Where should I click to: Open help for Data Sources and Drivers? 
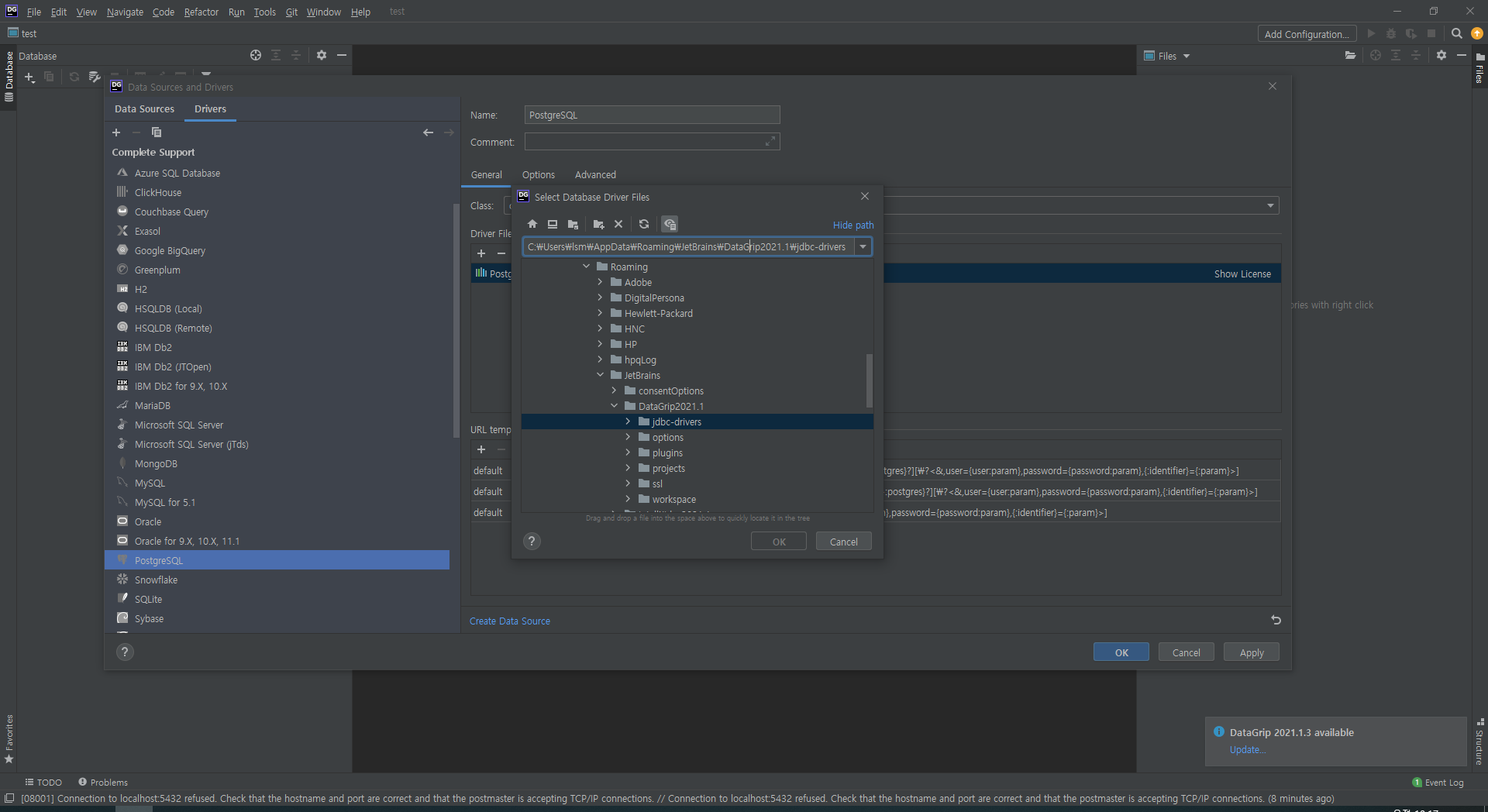(x=125, y=652)
